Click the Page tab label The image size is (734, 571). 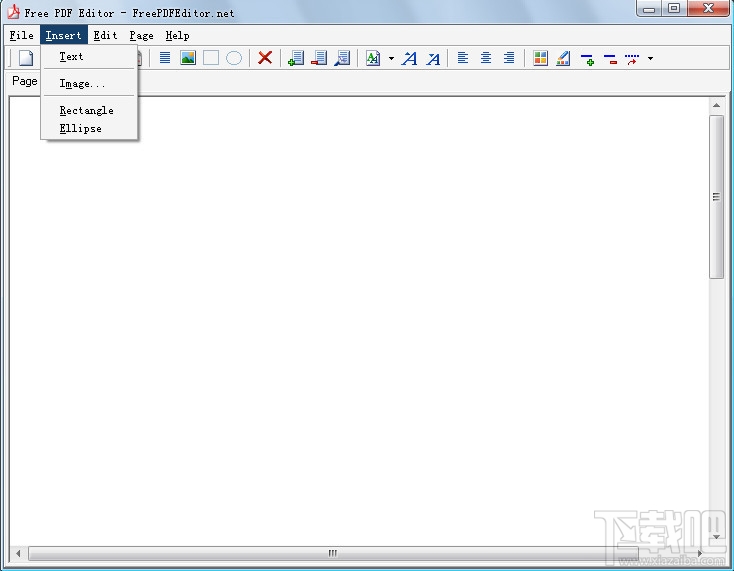(x=24, y=81)
